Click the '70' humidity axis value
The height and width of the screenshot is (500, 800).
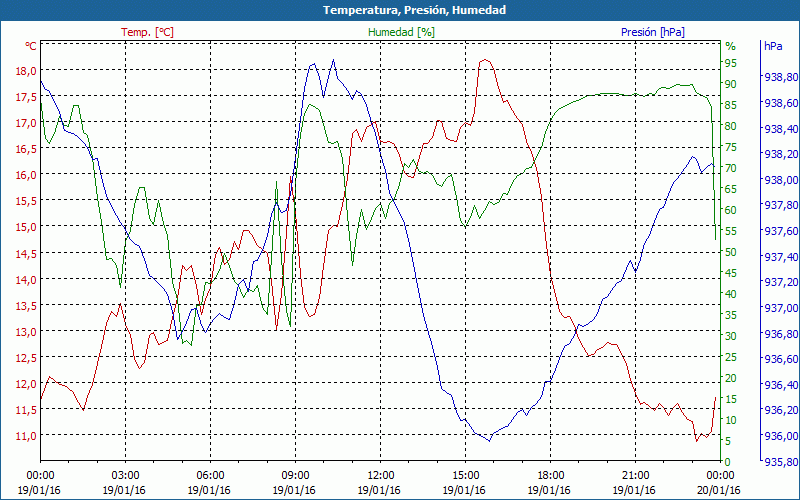[x=731, y=168]
